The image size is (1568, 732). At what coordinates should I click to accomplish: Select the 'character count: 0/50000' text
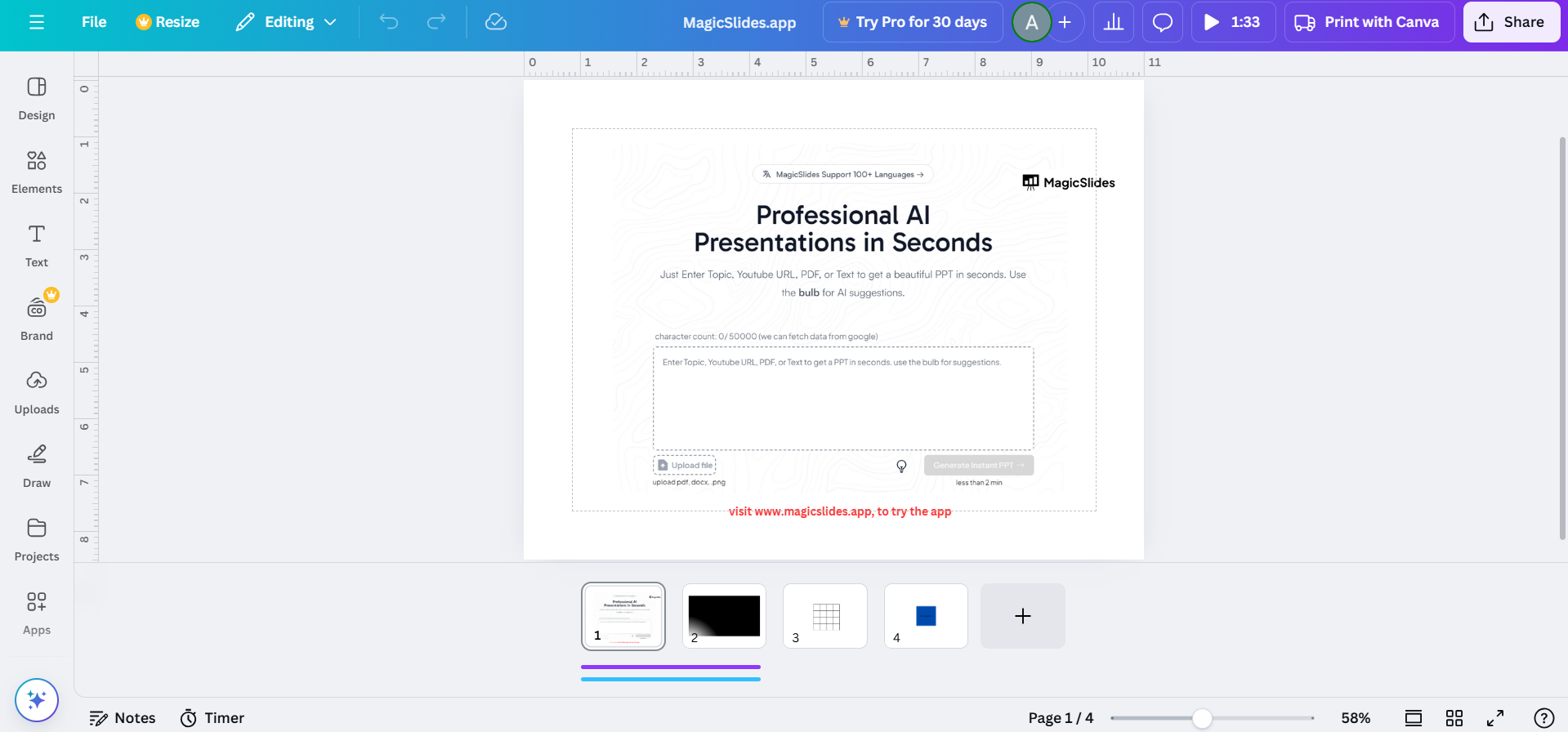point(766,337)
